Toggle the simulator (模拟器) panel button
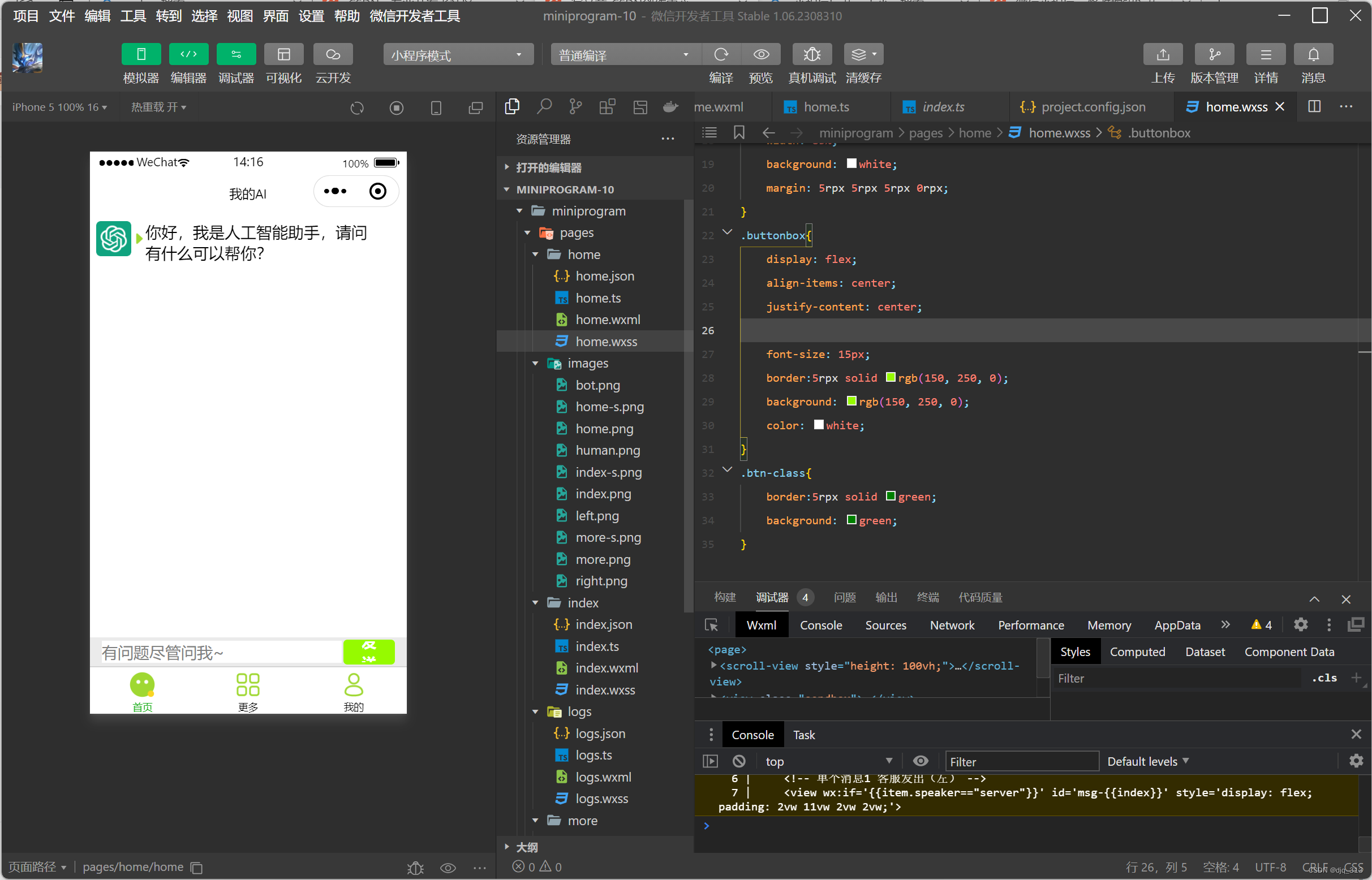The width and height of the screenshot is (1372, 880). click(x=141, y=55)
